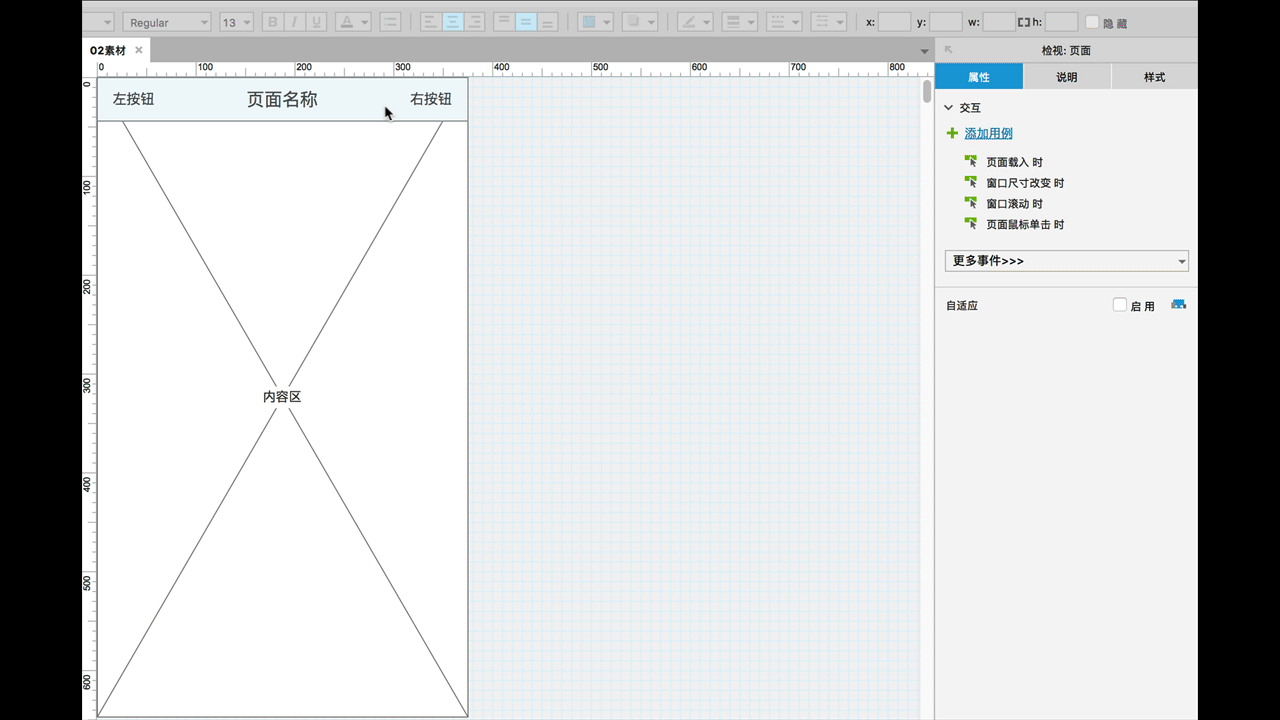Click the line width icon

pos(732,22)
